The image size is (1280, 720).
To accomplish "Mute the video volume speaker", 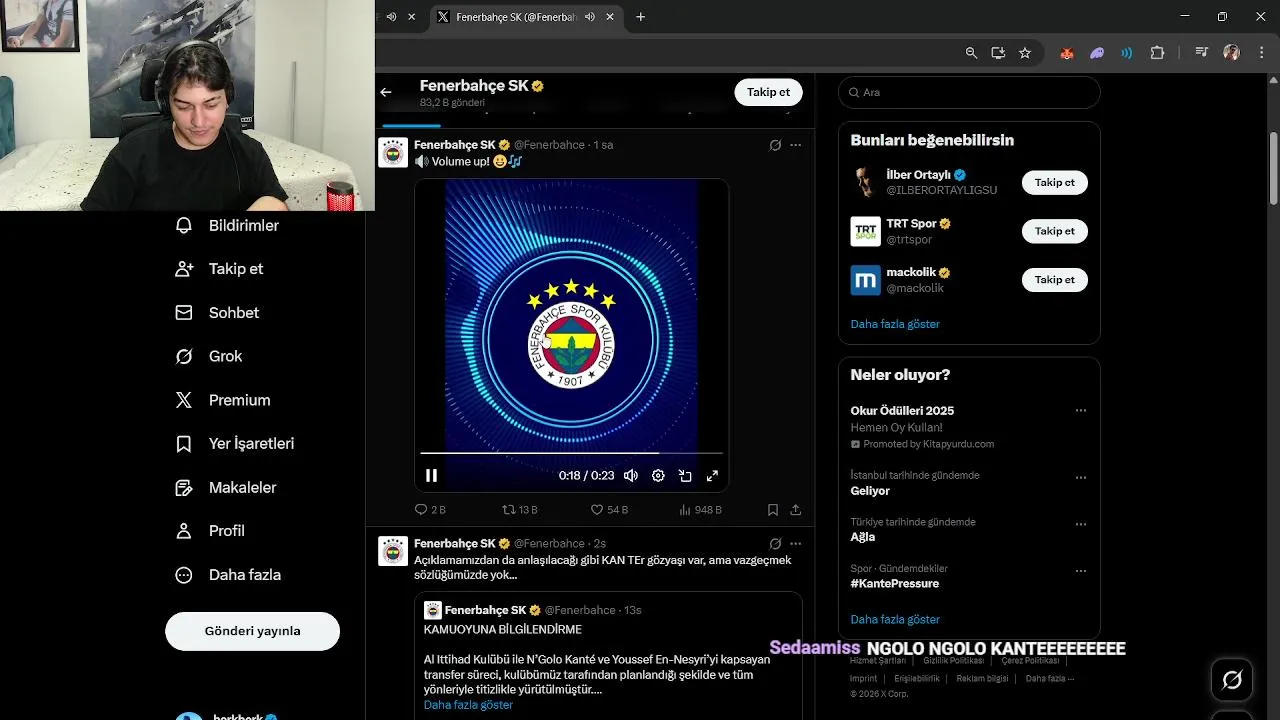I will [x=631, y=476].
